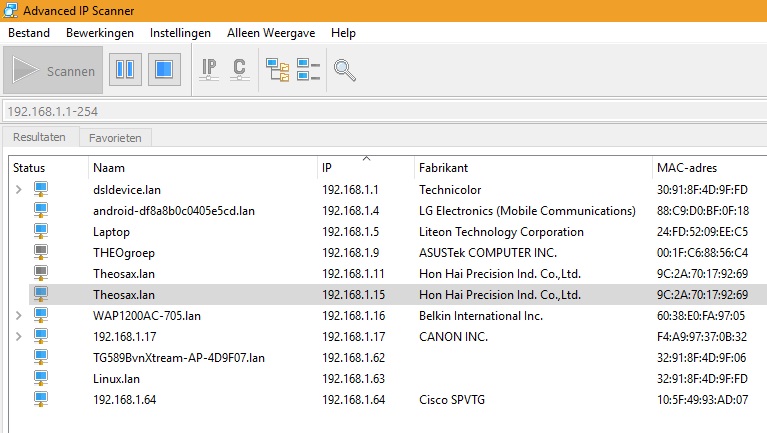The image size is (767, 433).
Task: Select the Laptop entry
Action: click(111, 232)
